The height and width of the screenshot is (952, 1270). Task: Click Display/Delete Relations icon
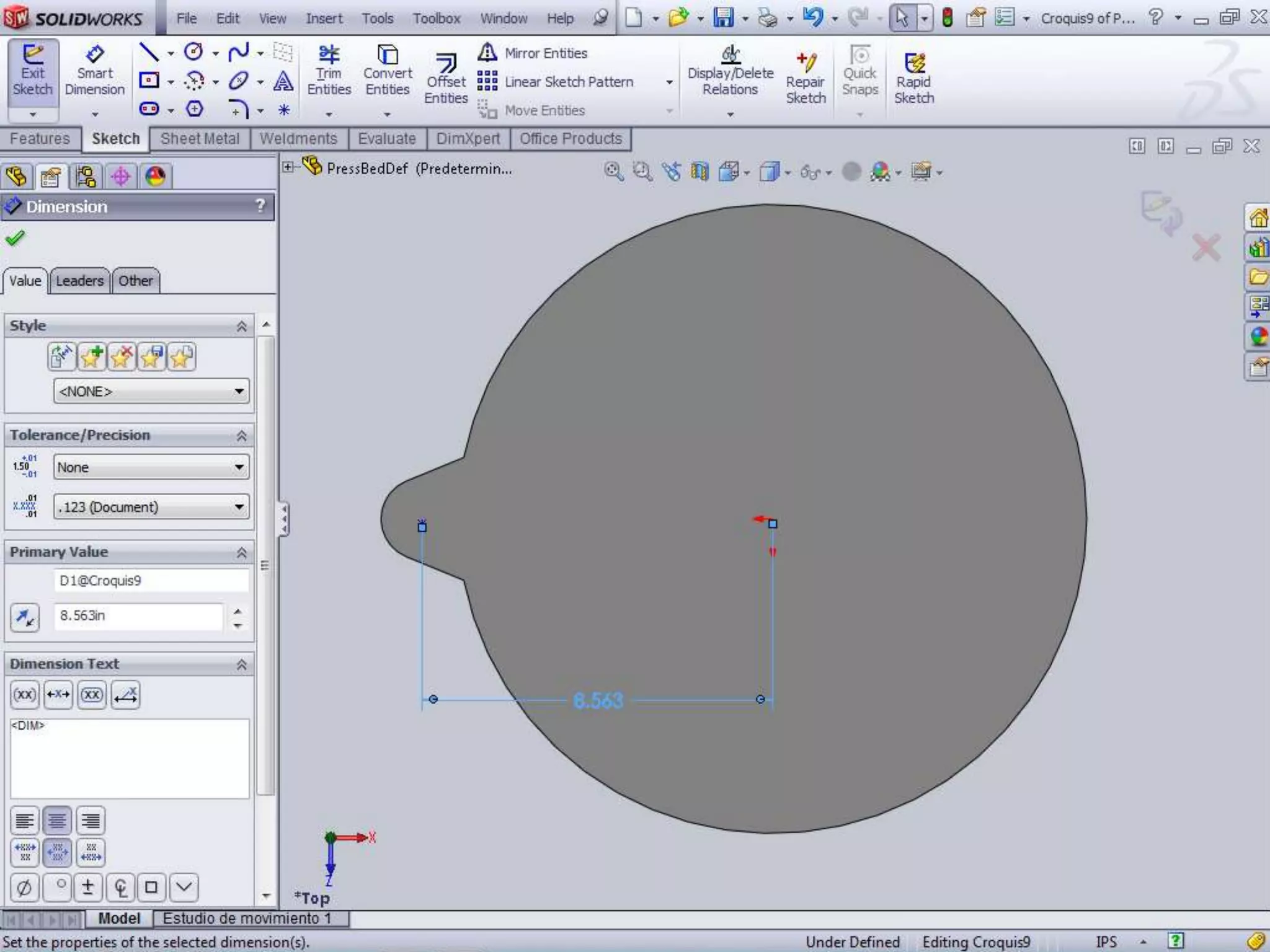click(x=730, y=71)
